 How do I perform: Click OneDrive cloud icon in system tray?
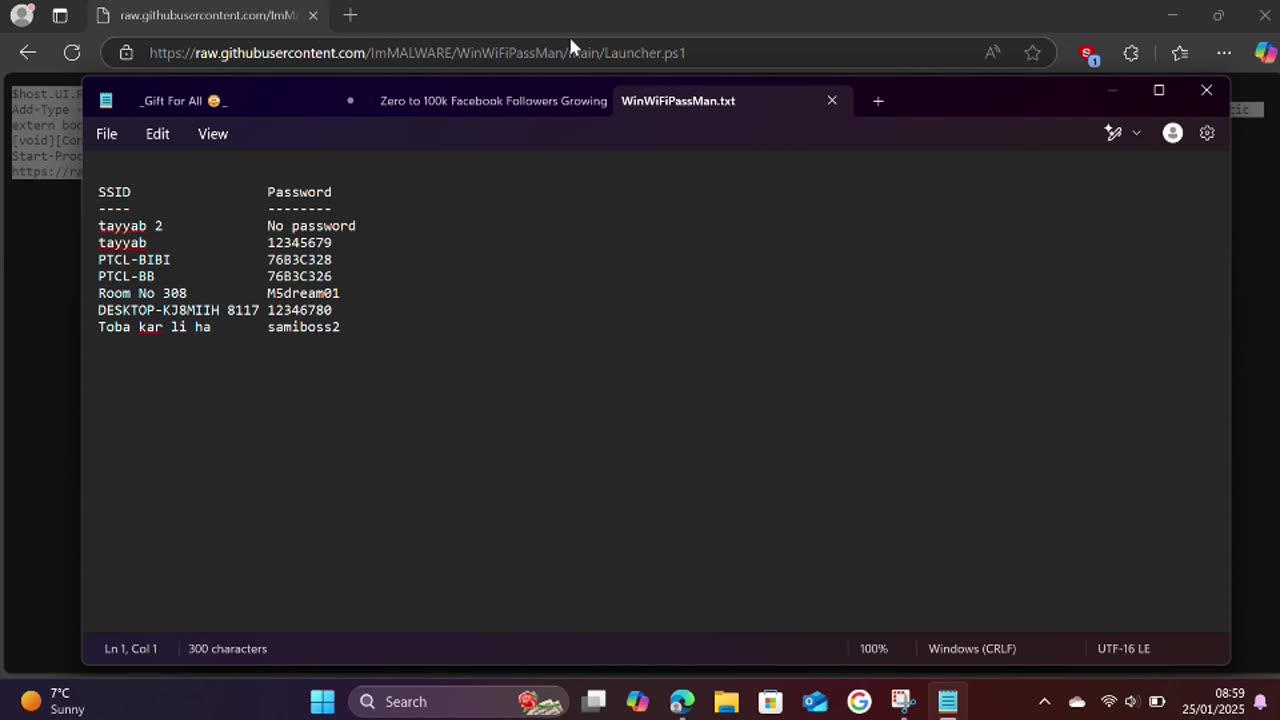(1077, 701)
